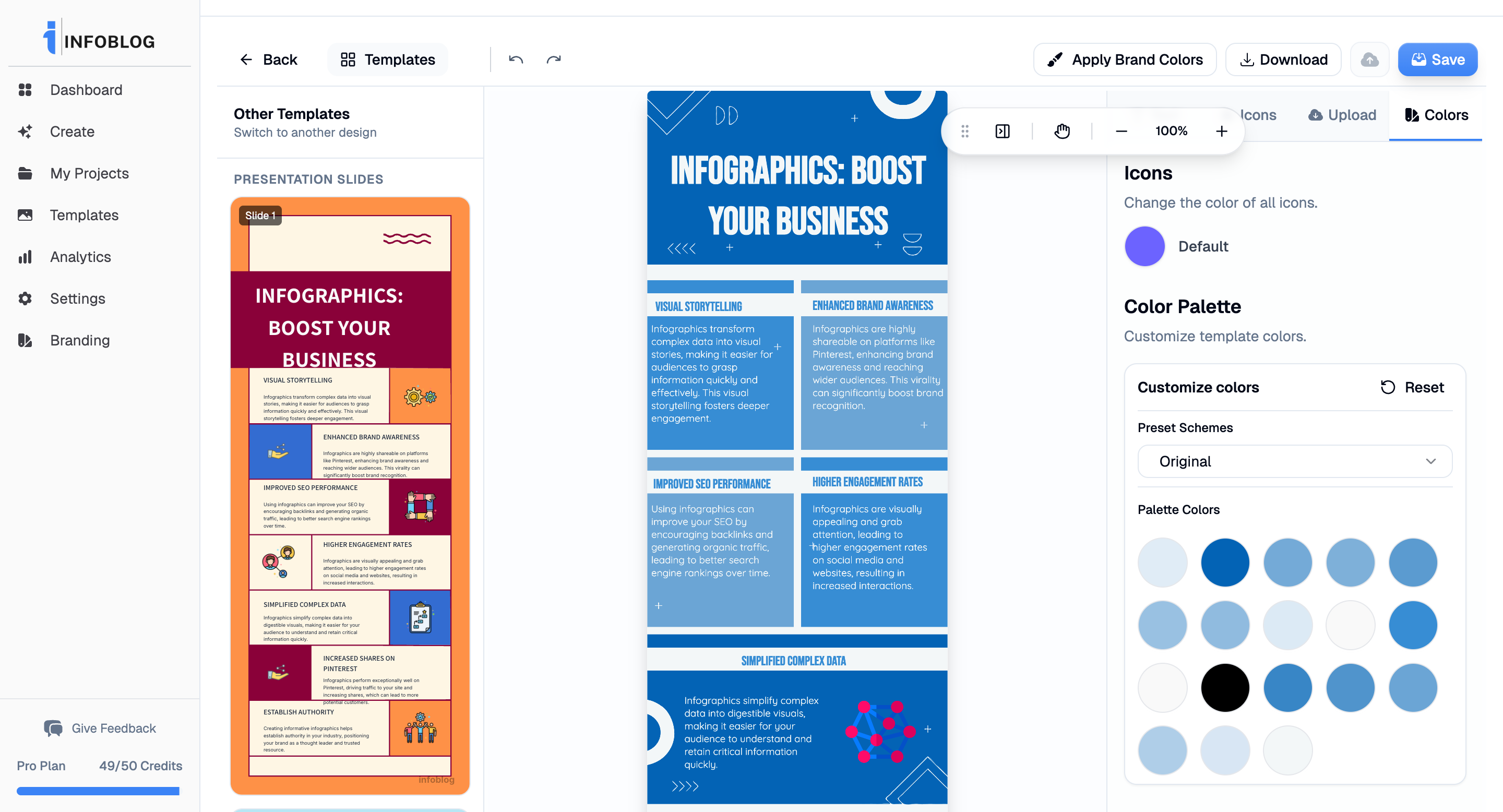
Task: Expand the Settings sidebar section
Action: point(77,298)
